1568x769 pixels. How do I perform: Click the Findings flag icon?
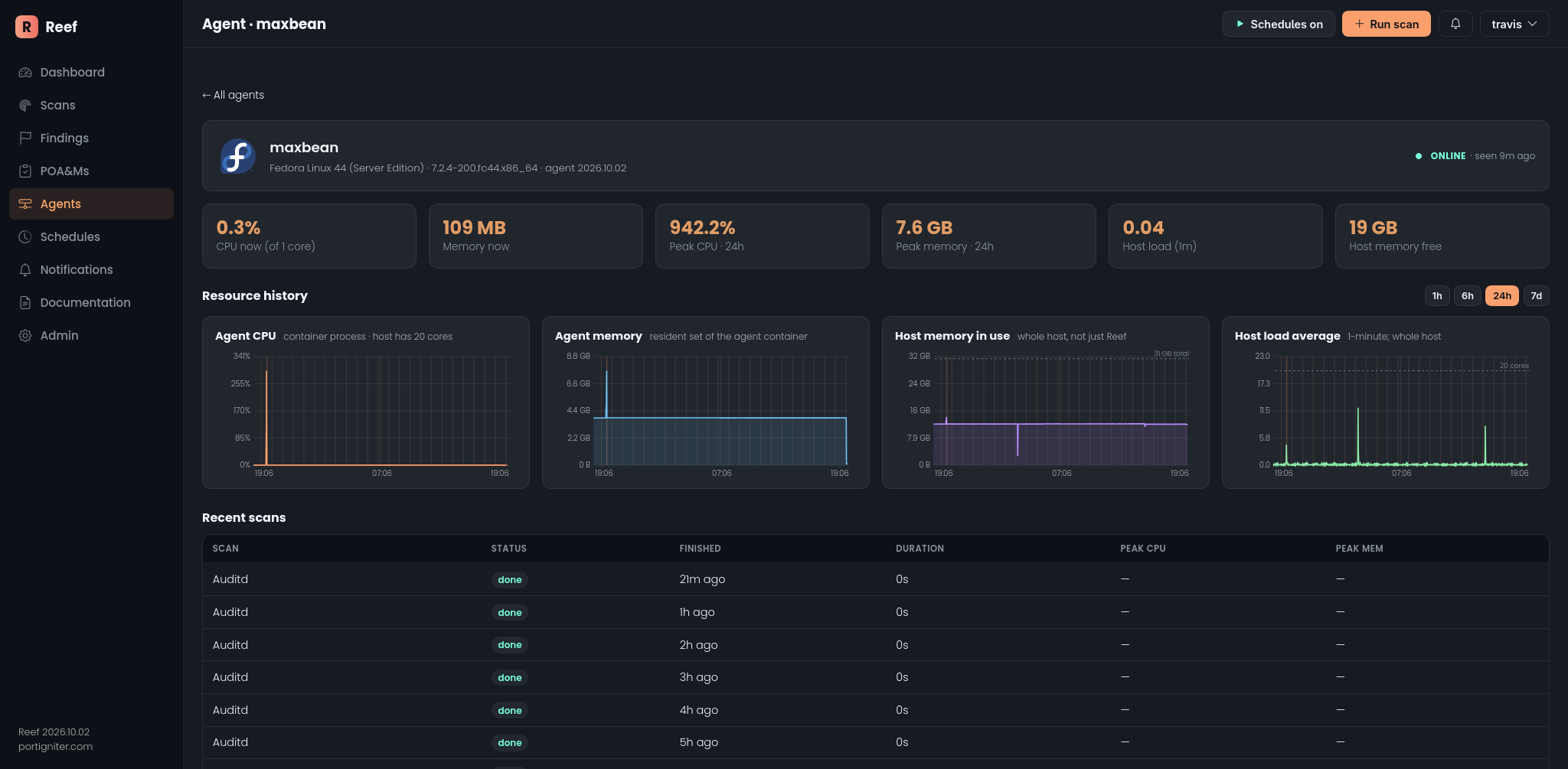click(x=25, y=138)
